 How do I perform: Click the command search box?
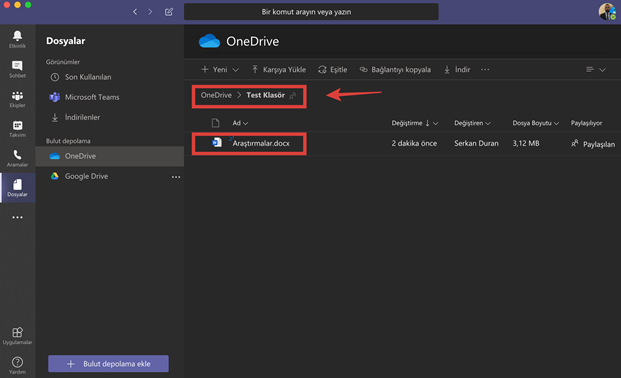click(x=311, y=12)
